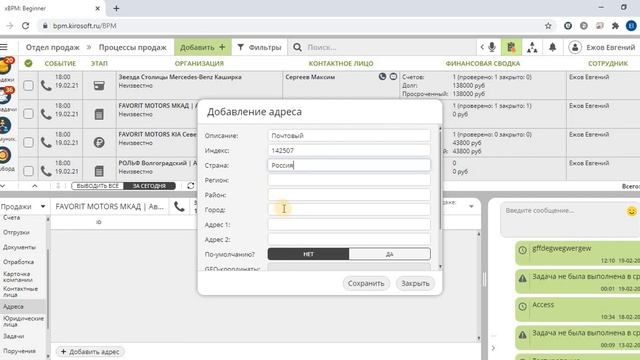Set По умолчанию to НЕТ
Image resolution: width=640 pixels, height=360 pixels.
tap(308, 254)
